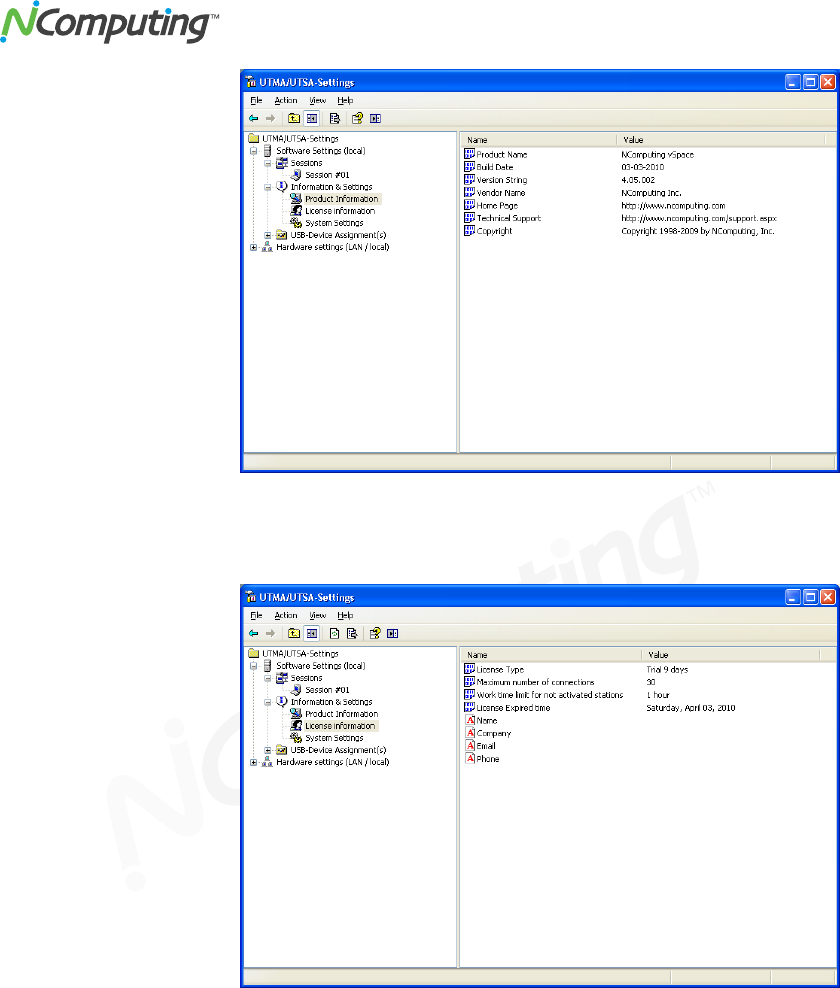Screen dimensions: 840x988
Task: Select Session #01 in License Type window tree
Action: (x=327, y=690)
